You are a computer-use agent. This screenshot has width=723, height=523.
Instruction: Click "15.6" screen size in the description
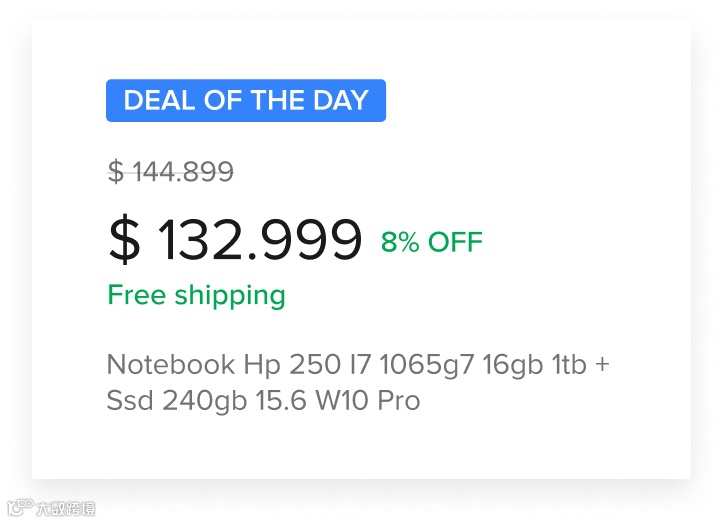point(281,400)
